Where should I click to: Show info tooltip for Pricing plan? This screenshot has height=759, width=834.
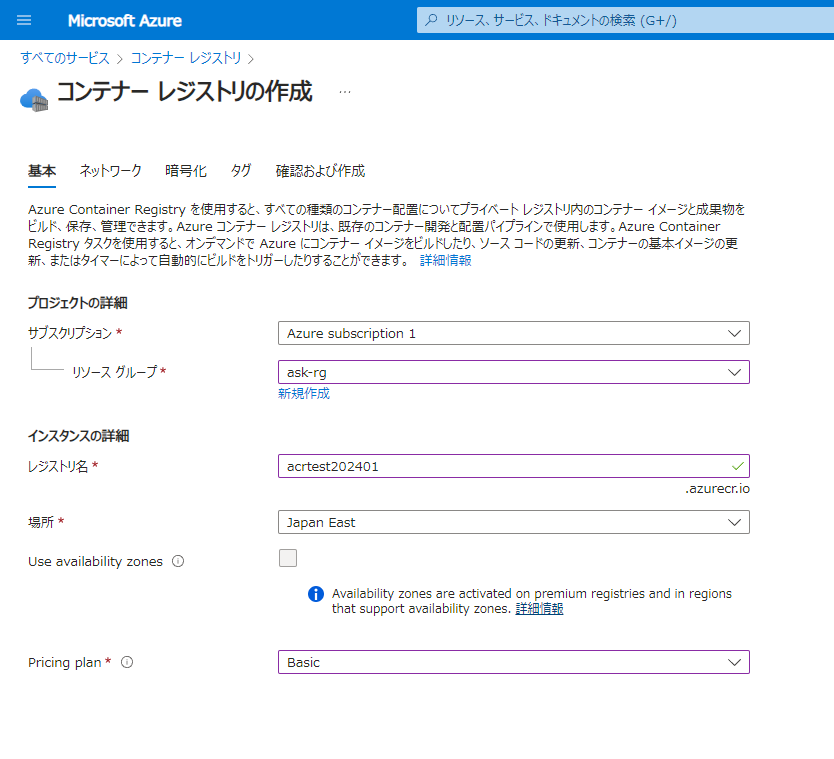[127, 662]
